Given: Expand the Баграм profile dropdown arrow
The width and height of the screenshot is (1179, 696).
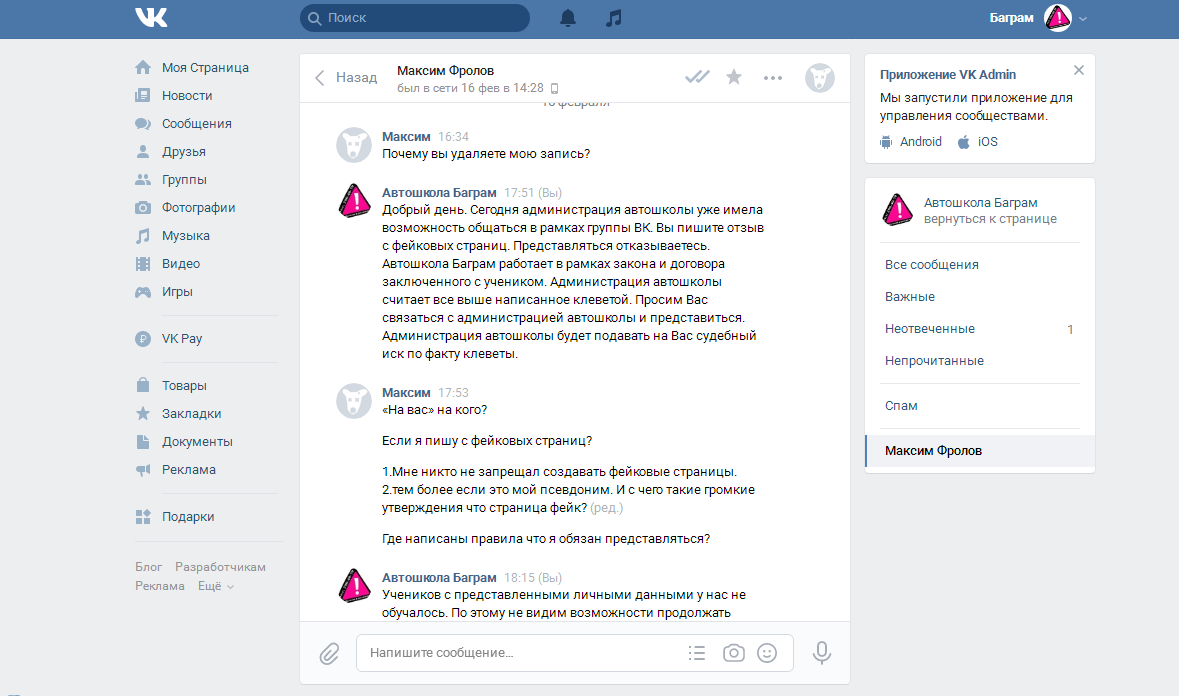Looking at the screenshot, I should point(1083,18).
